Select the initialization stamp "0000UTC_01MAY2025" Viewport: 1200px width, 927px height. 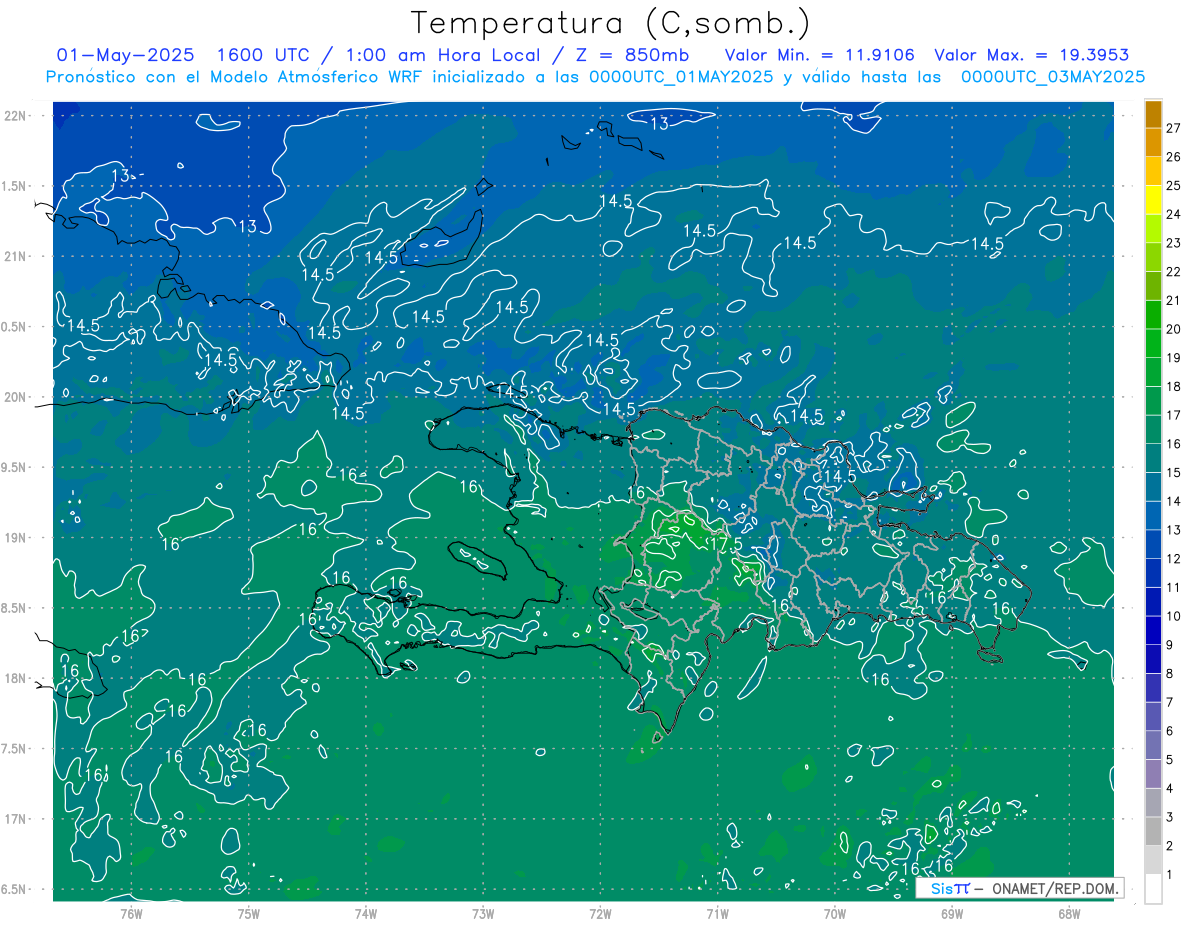point(682,77)
